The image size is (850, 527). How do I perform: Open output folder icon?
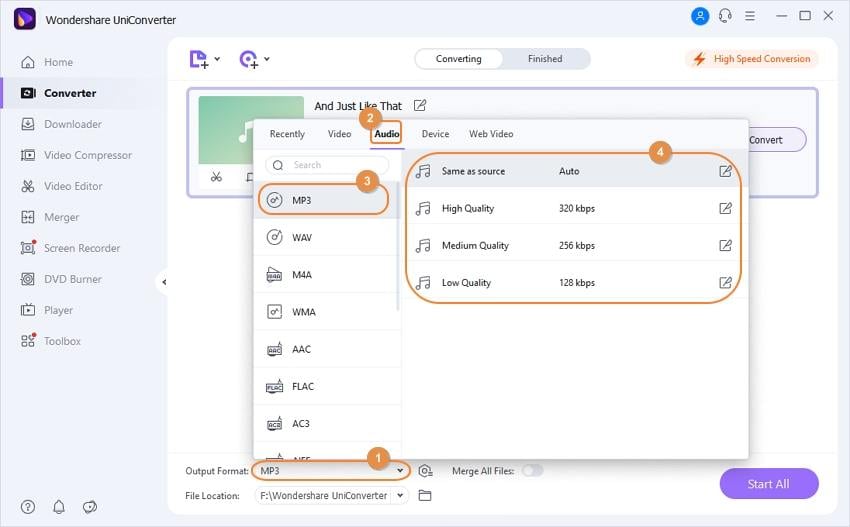425,496
